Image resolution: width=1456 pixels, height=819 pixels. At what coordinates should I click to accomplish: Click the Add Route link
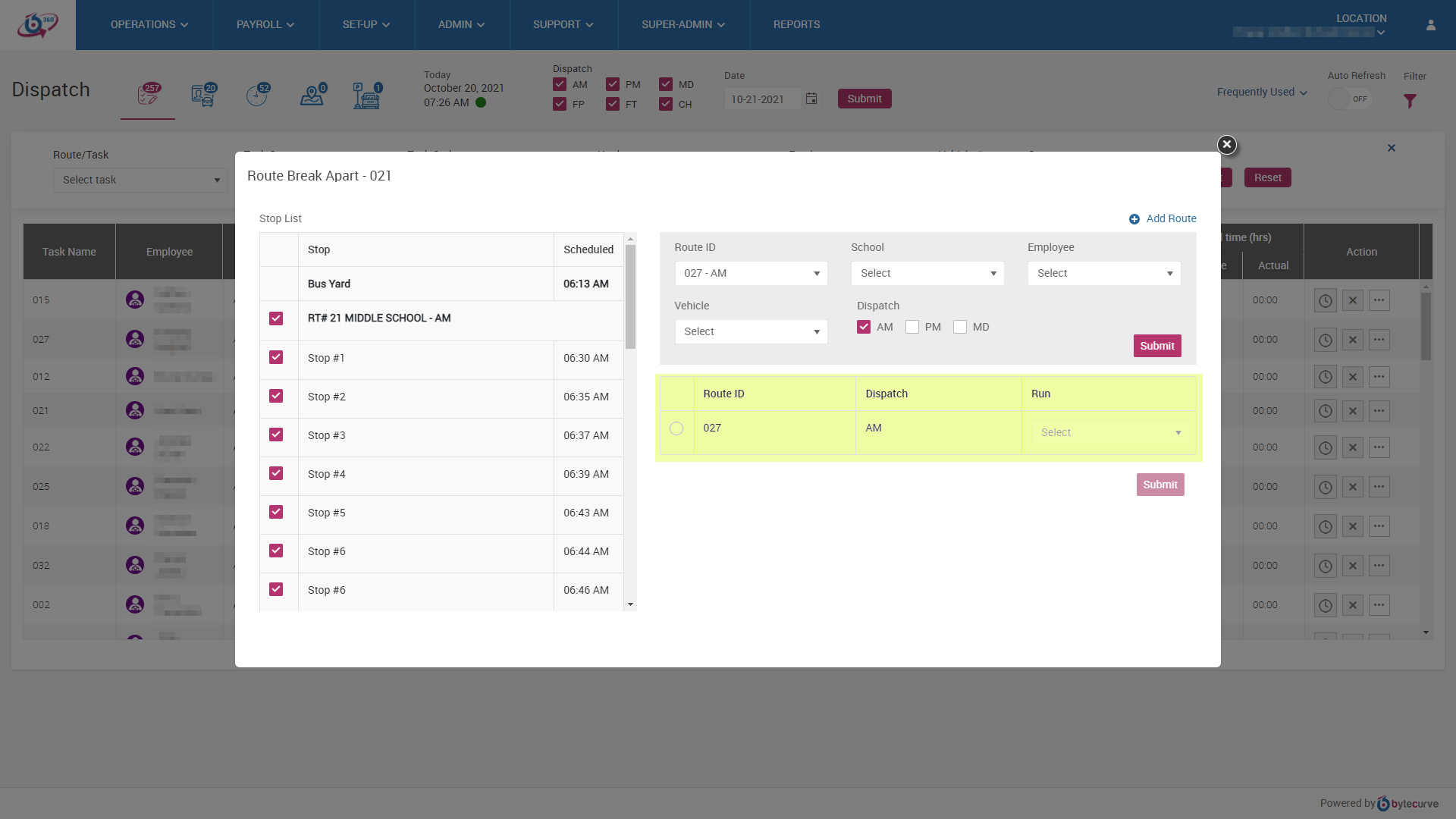(x=1171, y=218)
